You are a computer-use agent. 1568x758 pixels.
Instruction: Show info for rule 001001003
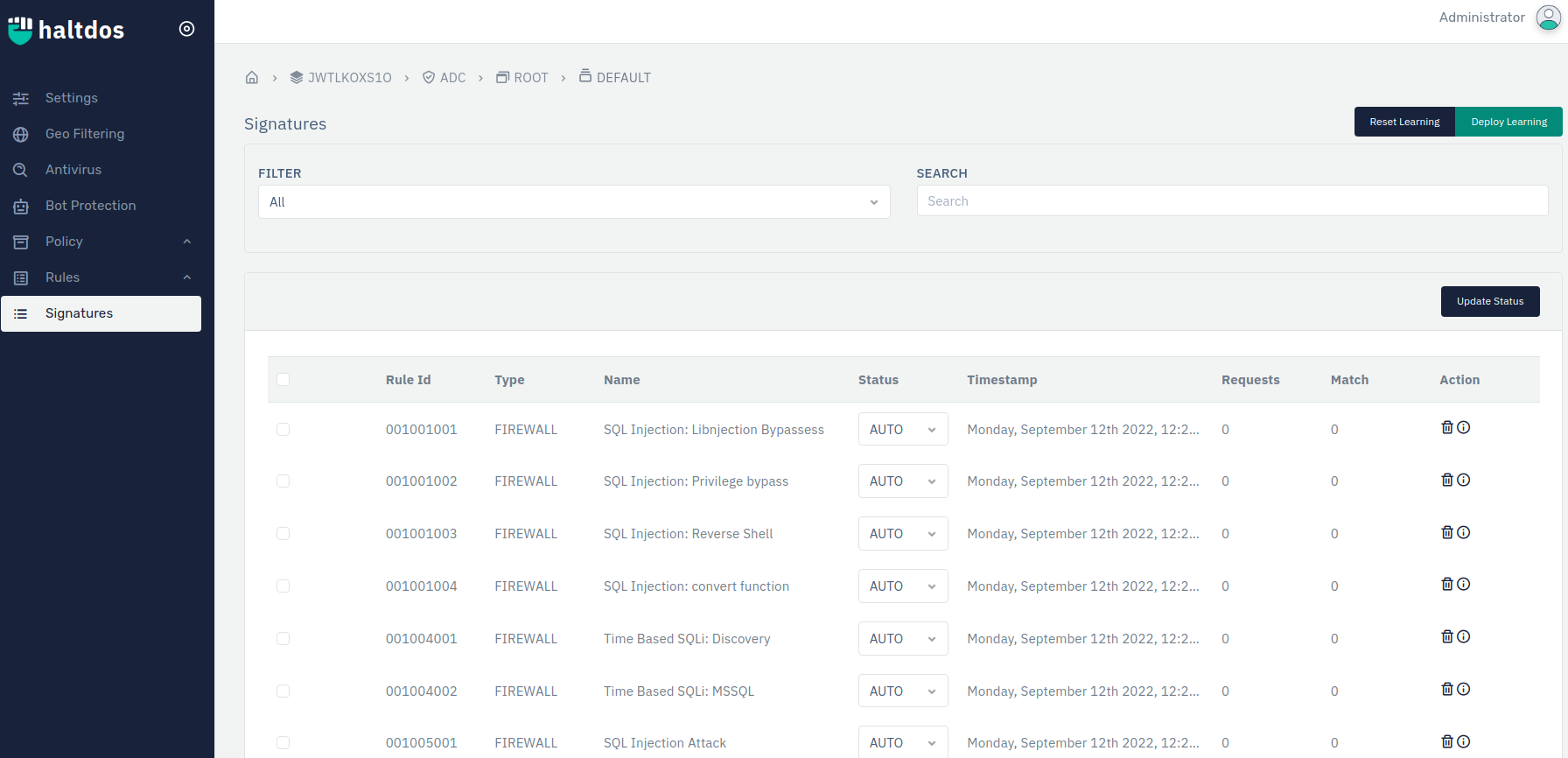(x=1464, y=532)
